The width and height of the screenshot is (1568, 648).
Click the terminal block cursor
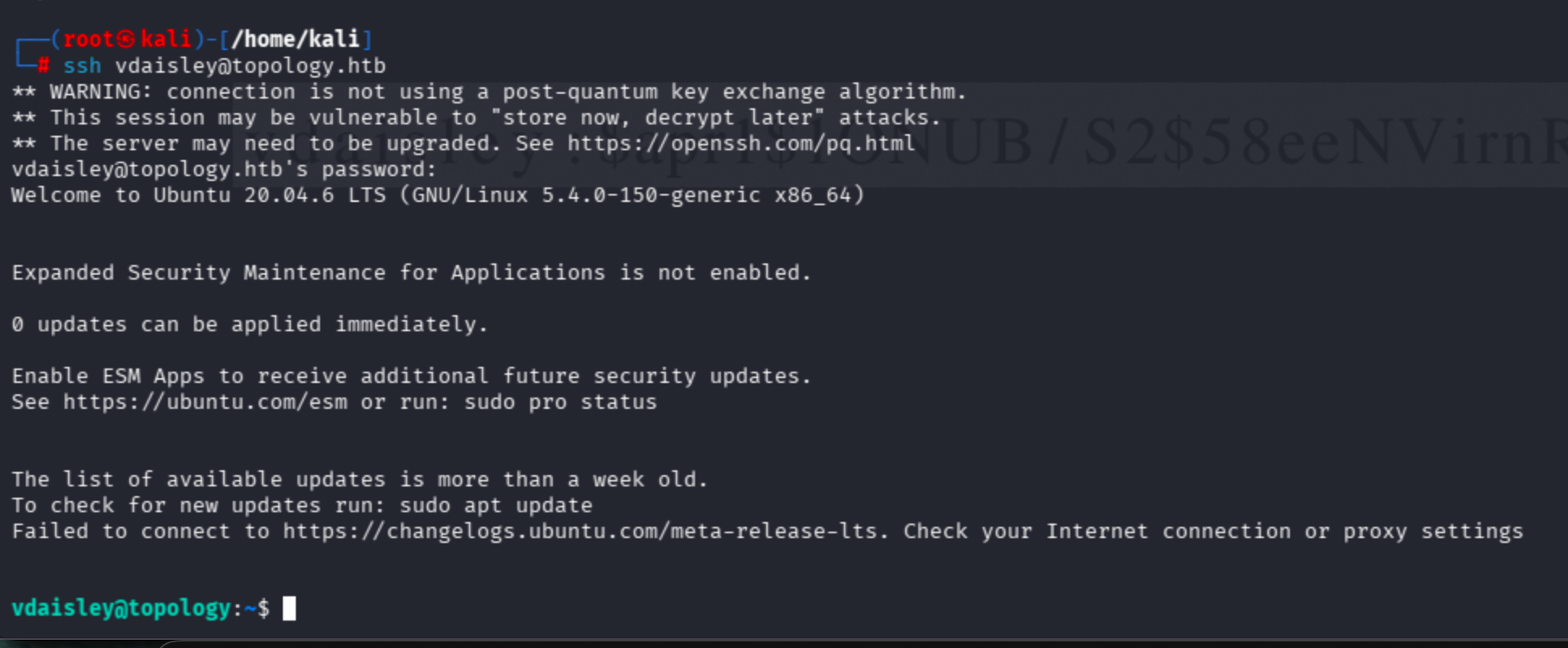[289, 608]
